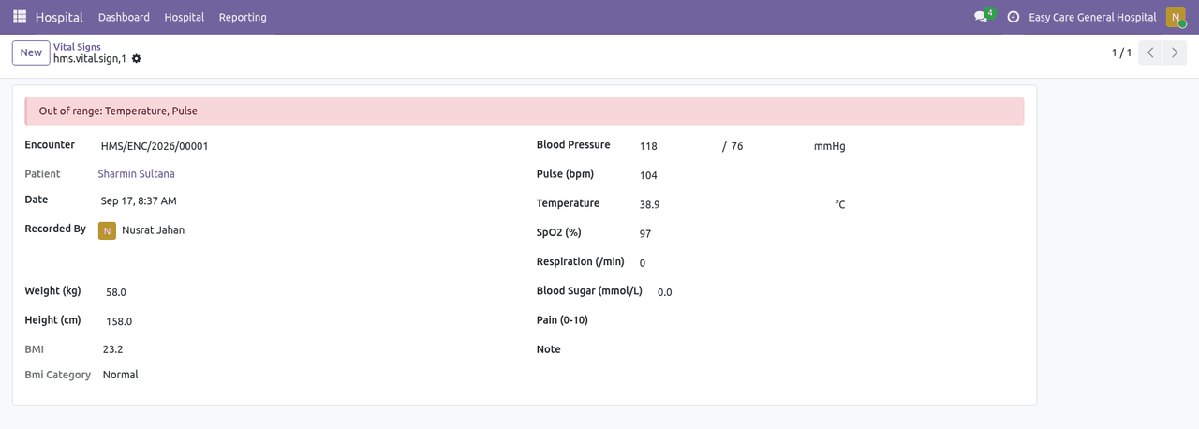Click the Weight (kg) label
Screen dimensions: 1199x429
click(x=53, y=291)
